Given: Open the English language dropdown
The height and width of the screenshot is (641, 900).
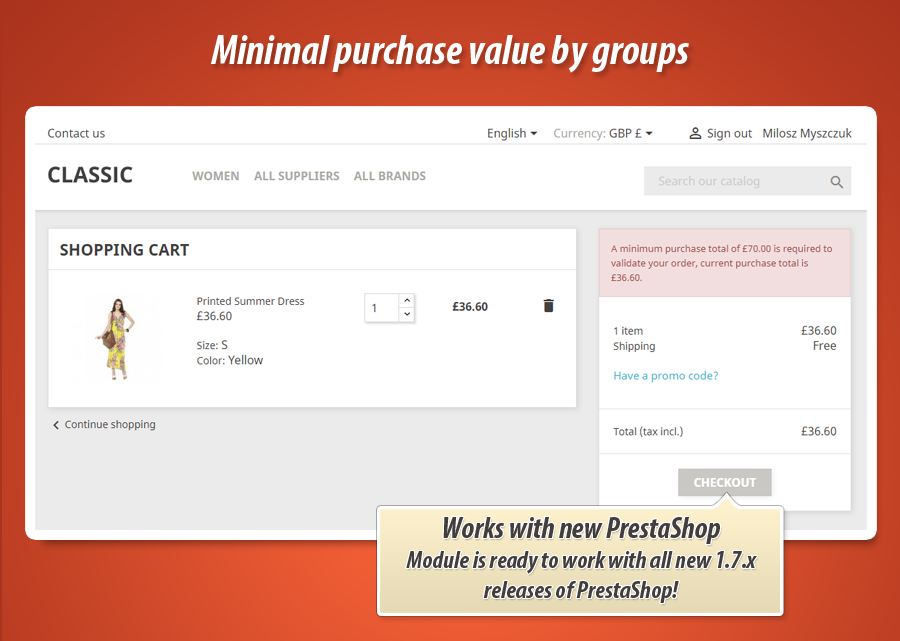Looking at the screenshot, I should tap(511, 132).
